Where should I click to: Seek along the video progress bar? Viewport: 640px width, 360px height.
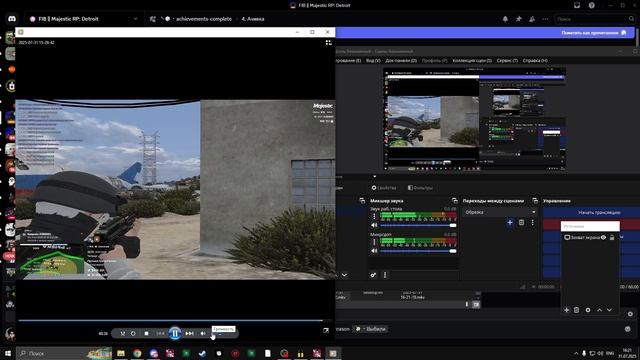171,320
